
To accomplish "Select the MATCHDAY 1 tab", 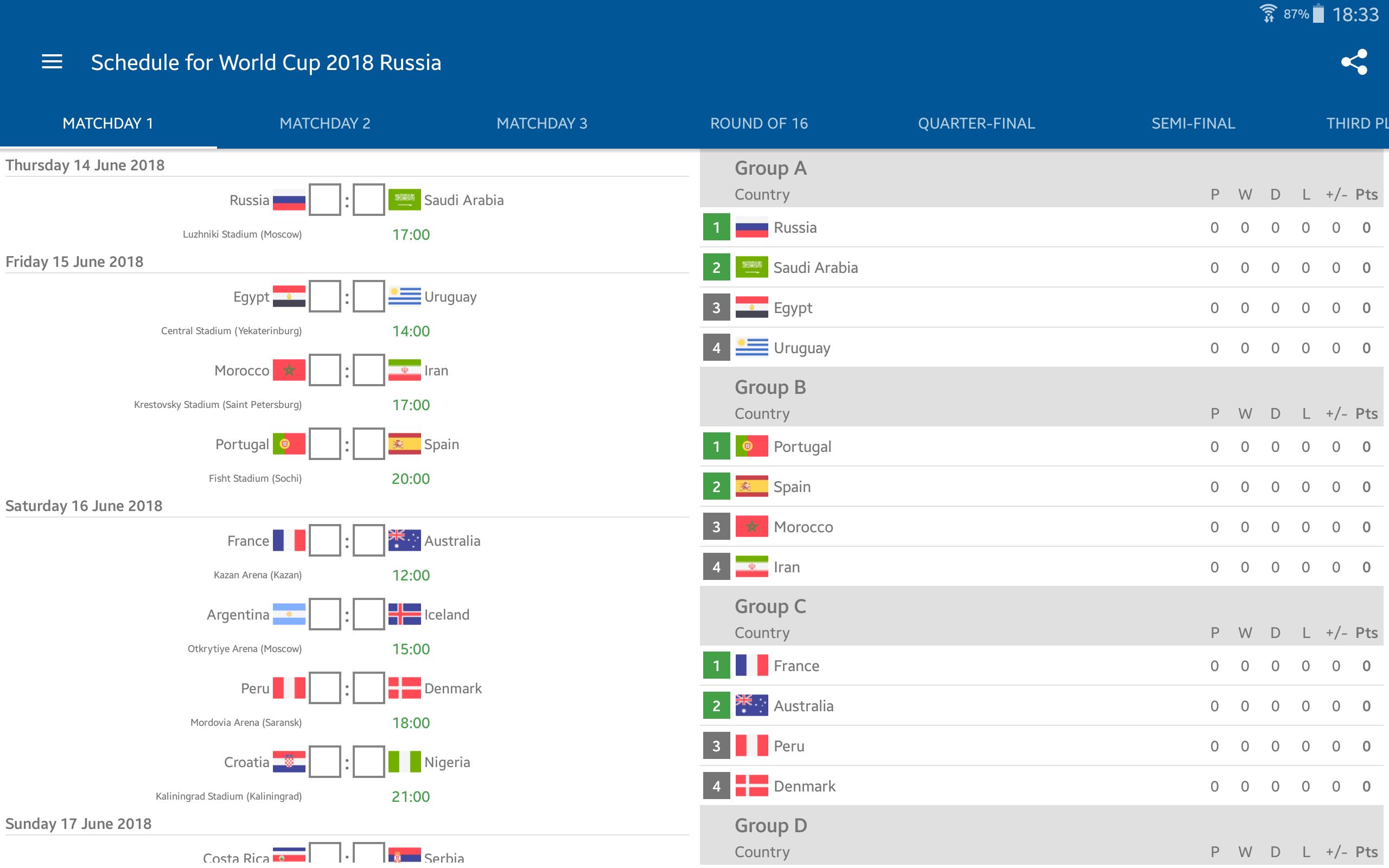I will click(x=107, y=122).
